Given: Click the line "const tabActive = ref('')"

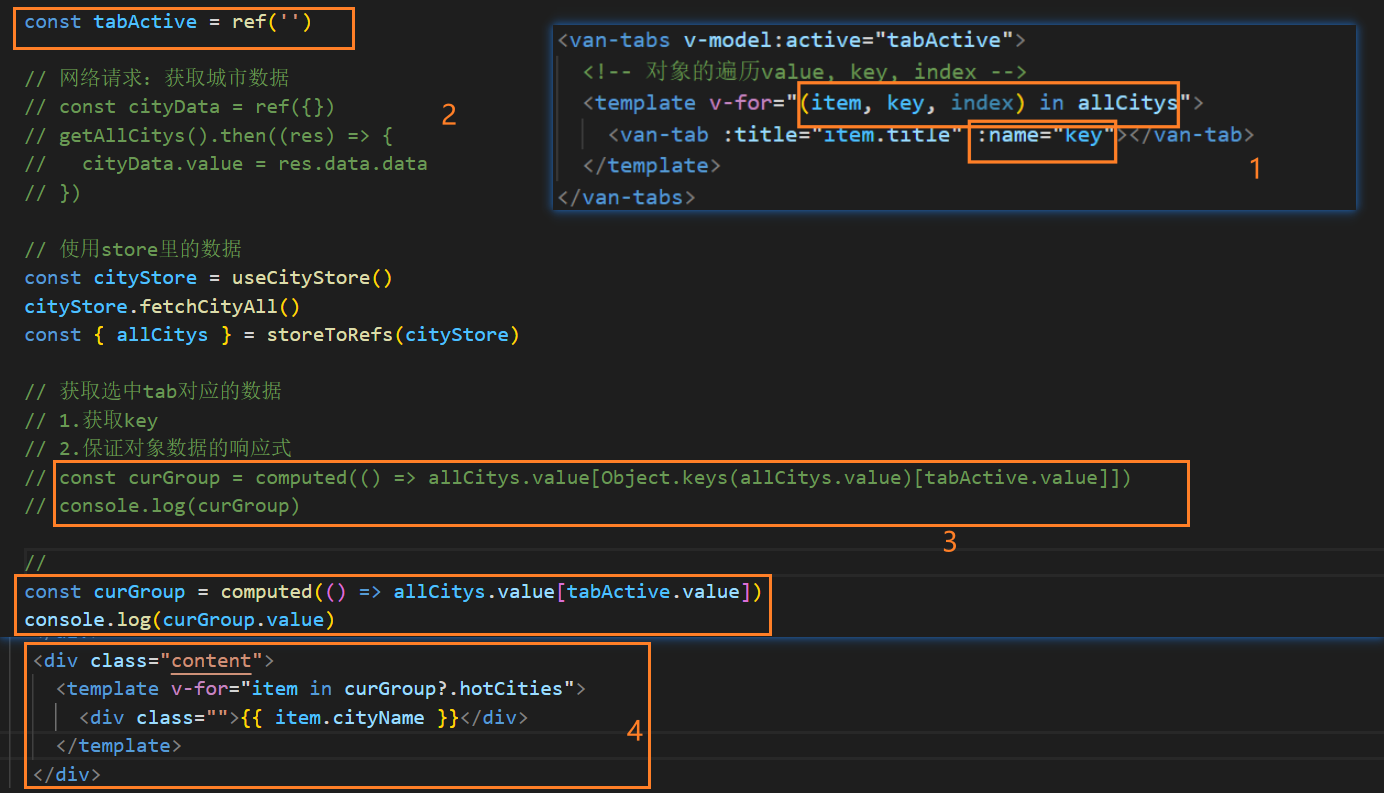Looking at the screenshot, I should 168,22.
